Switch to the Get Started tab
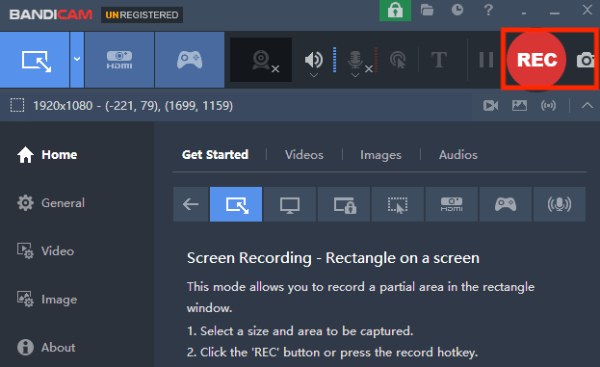 click(215, 155)
